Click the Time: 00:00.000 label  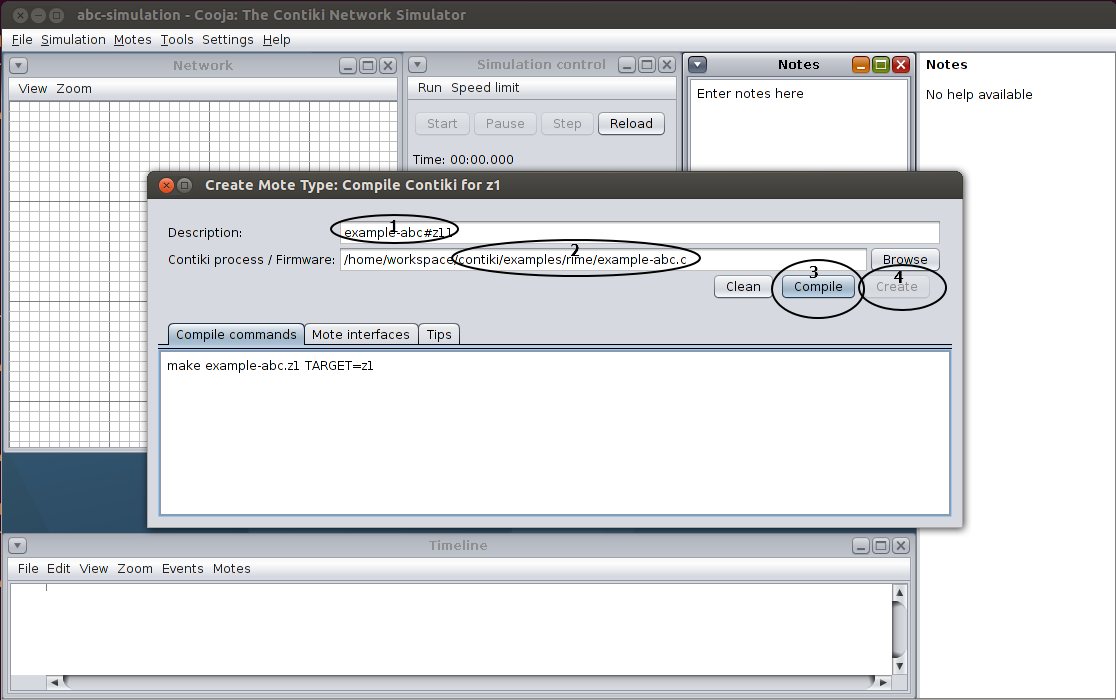pyautogui.click(x=463, y=160)
